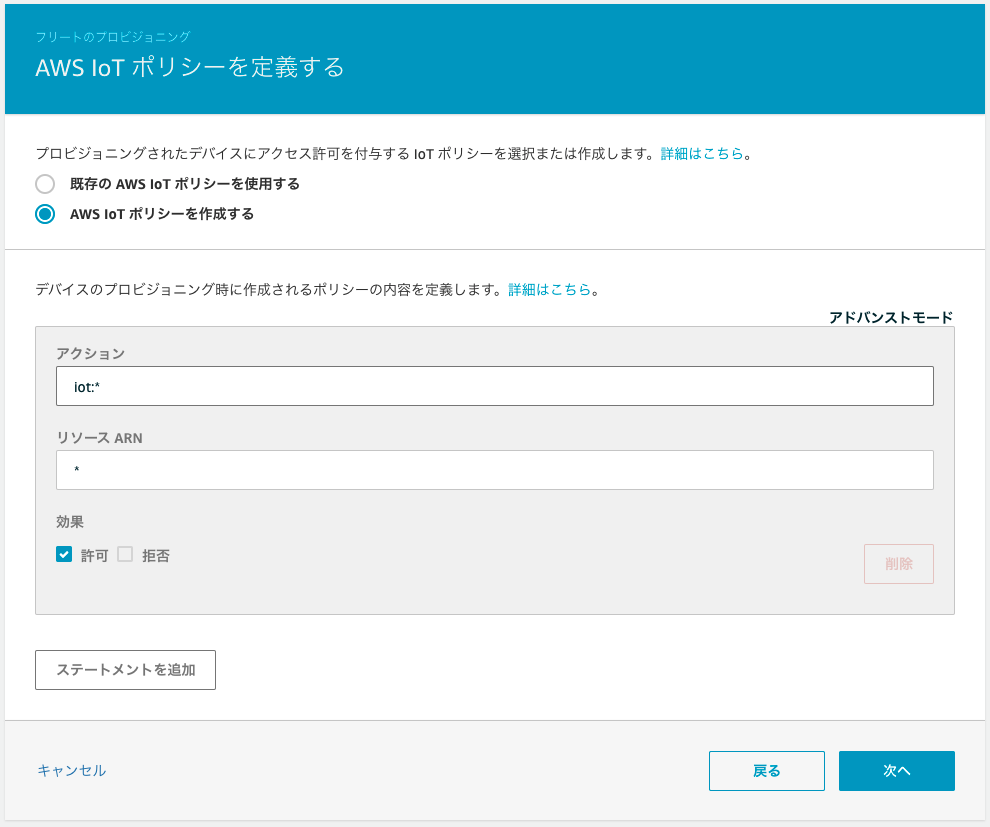Click the アクション input showing iot:*
Screen dimensions: 990x827
pos(494,386)
